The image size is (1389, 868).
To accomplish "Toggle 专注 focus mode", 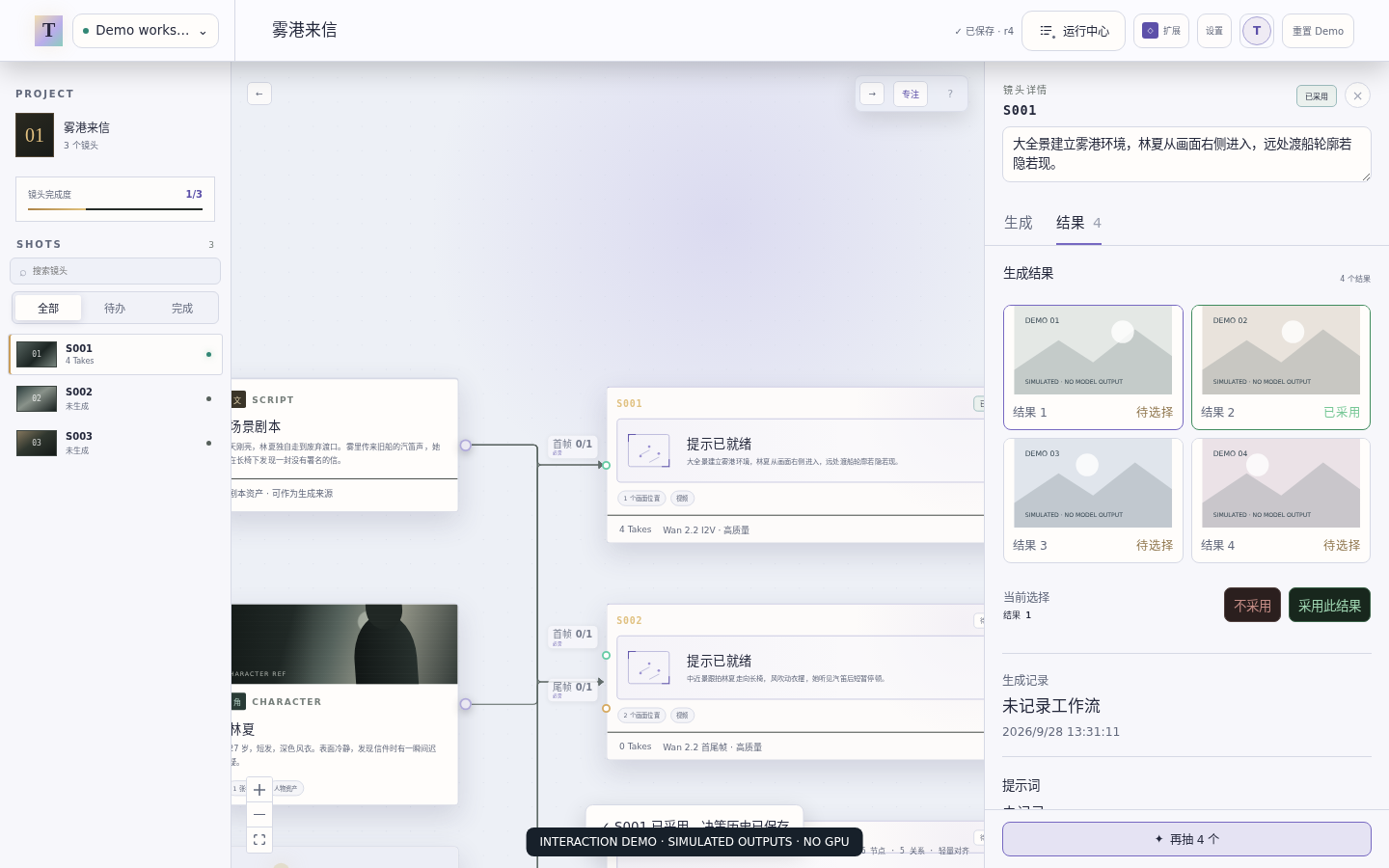I will (x=911, y=94).
